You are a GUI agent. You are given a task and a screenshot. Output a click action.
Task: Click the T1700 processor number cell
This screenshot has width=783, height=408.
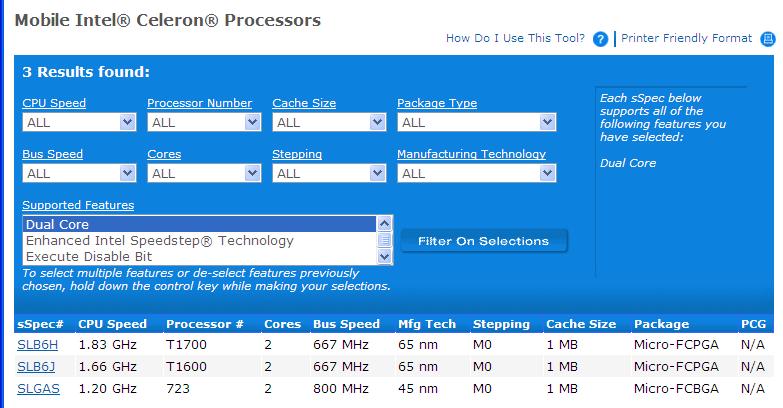pos(186,345)
